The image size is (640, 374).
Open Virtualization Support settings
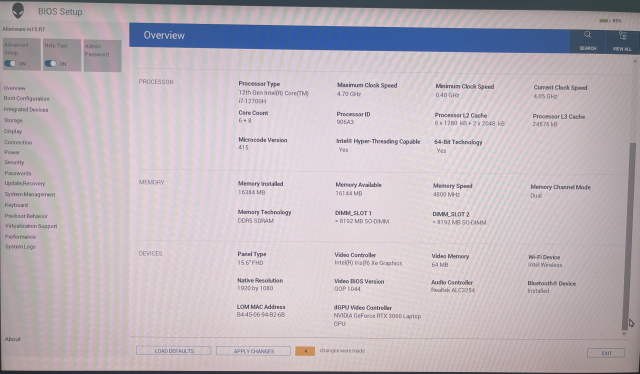(31, 226)
